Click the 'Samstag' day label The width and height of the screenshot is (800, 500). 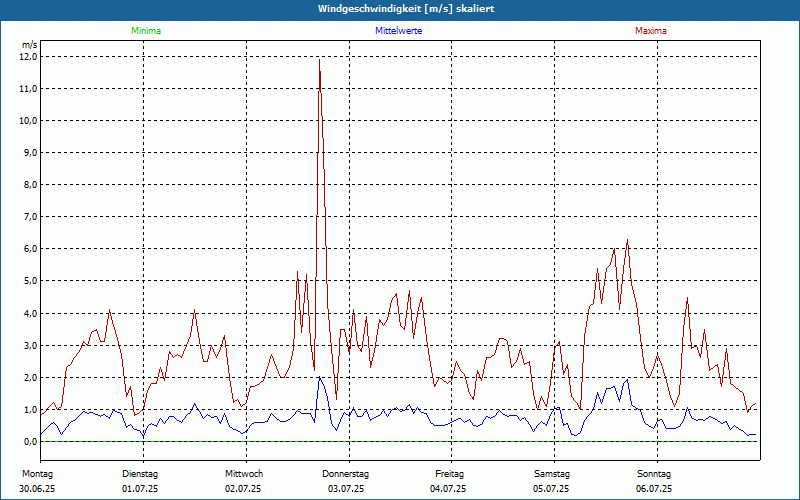[552, 474]
